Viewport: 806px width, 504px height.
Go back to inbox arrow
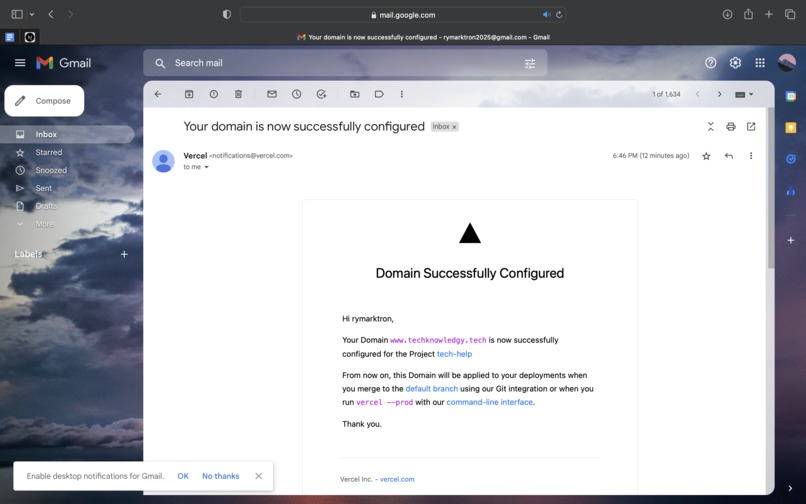(158, 94)
